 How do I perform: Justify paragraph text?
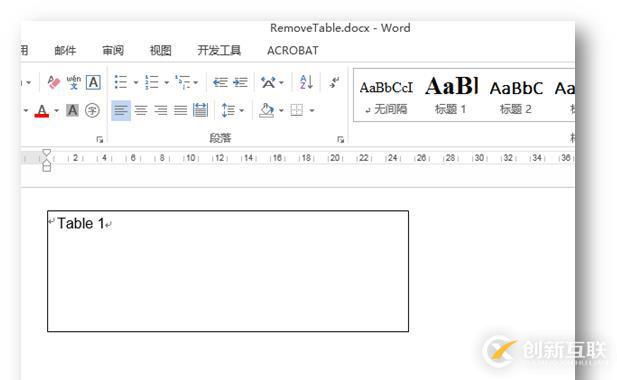pyautogui.click(x=181, y=111)
